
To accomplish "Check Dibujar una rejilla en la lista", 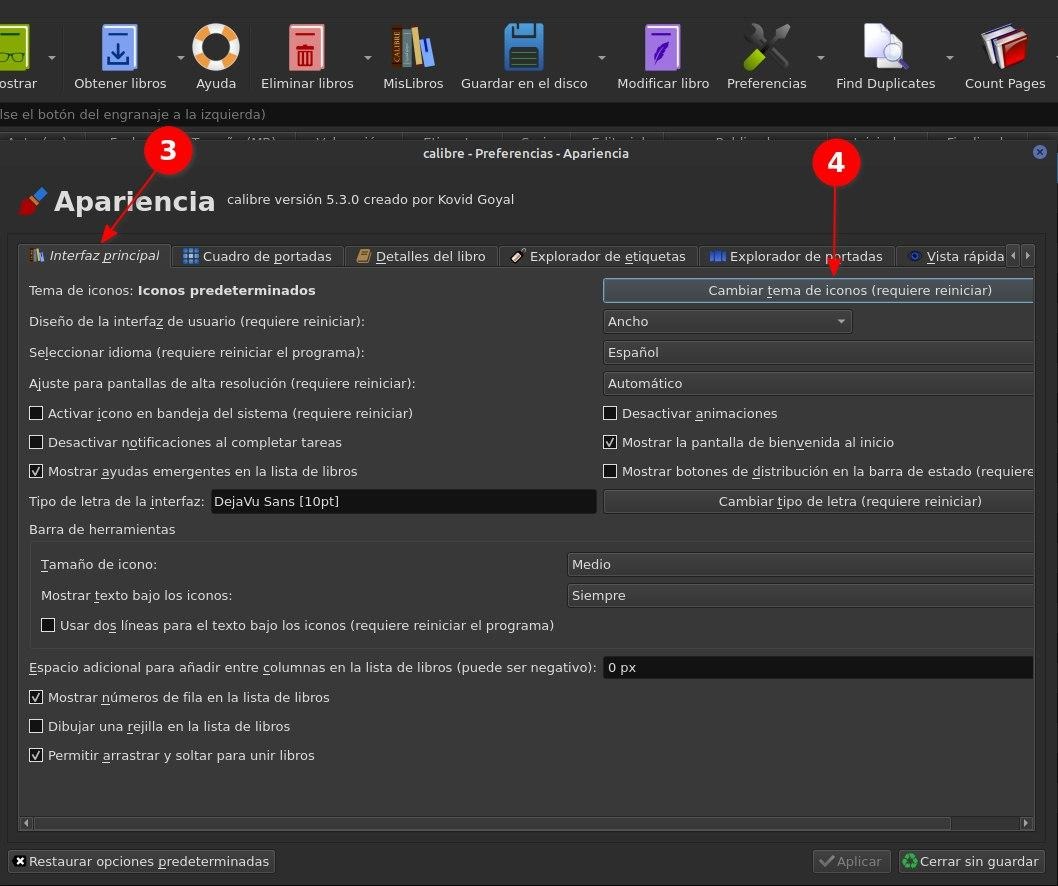I will (36, 726).
